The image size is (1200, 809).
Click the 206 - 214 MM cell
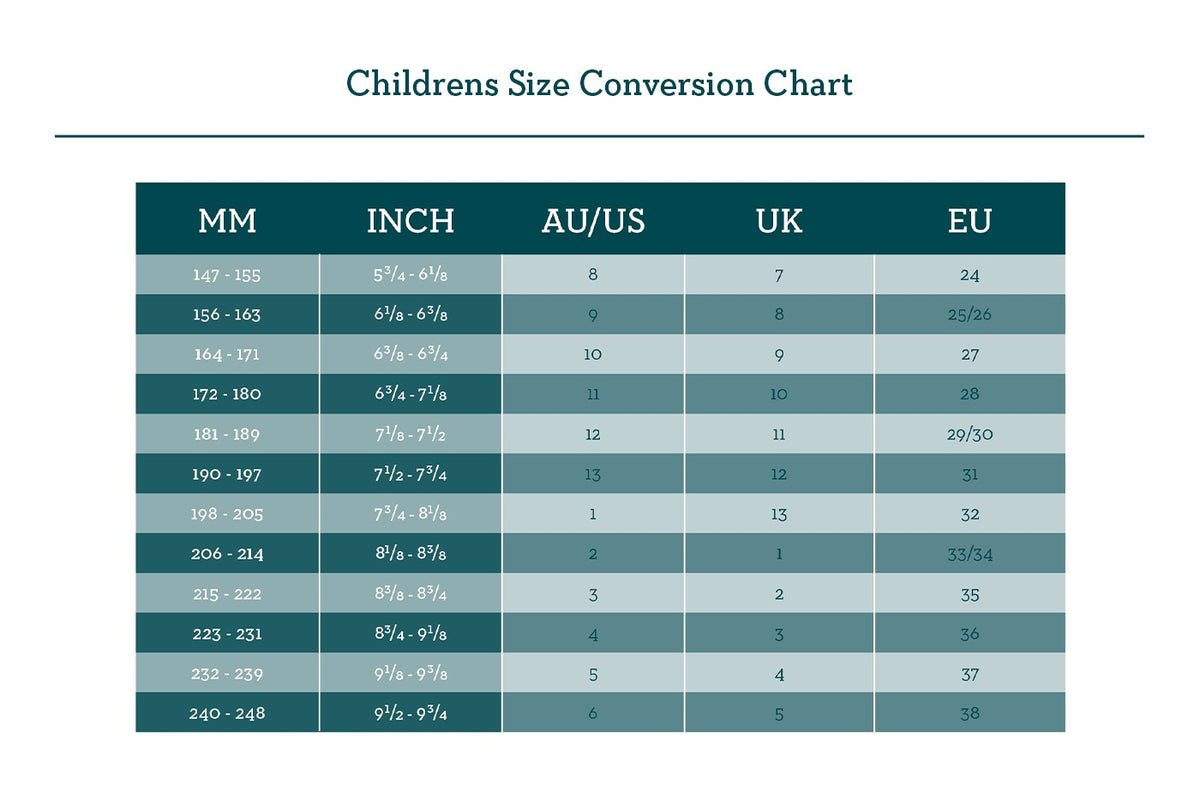tap(227, 554)
